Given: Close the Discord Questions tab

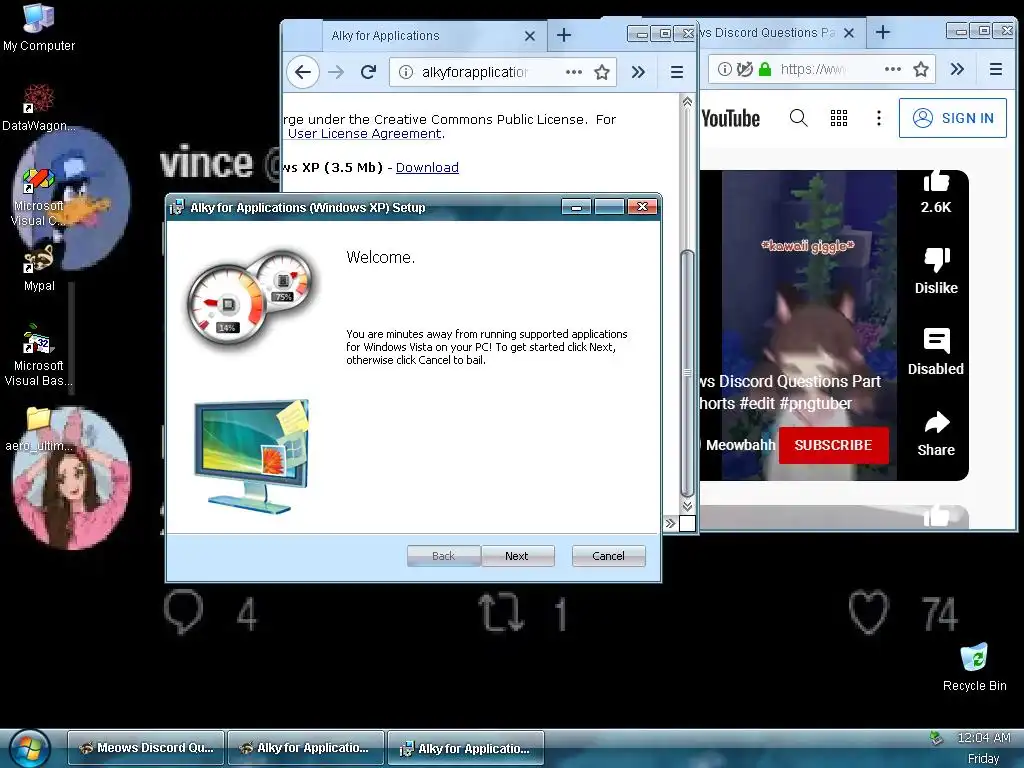Looking at the screenshot, I should point(848,33).
